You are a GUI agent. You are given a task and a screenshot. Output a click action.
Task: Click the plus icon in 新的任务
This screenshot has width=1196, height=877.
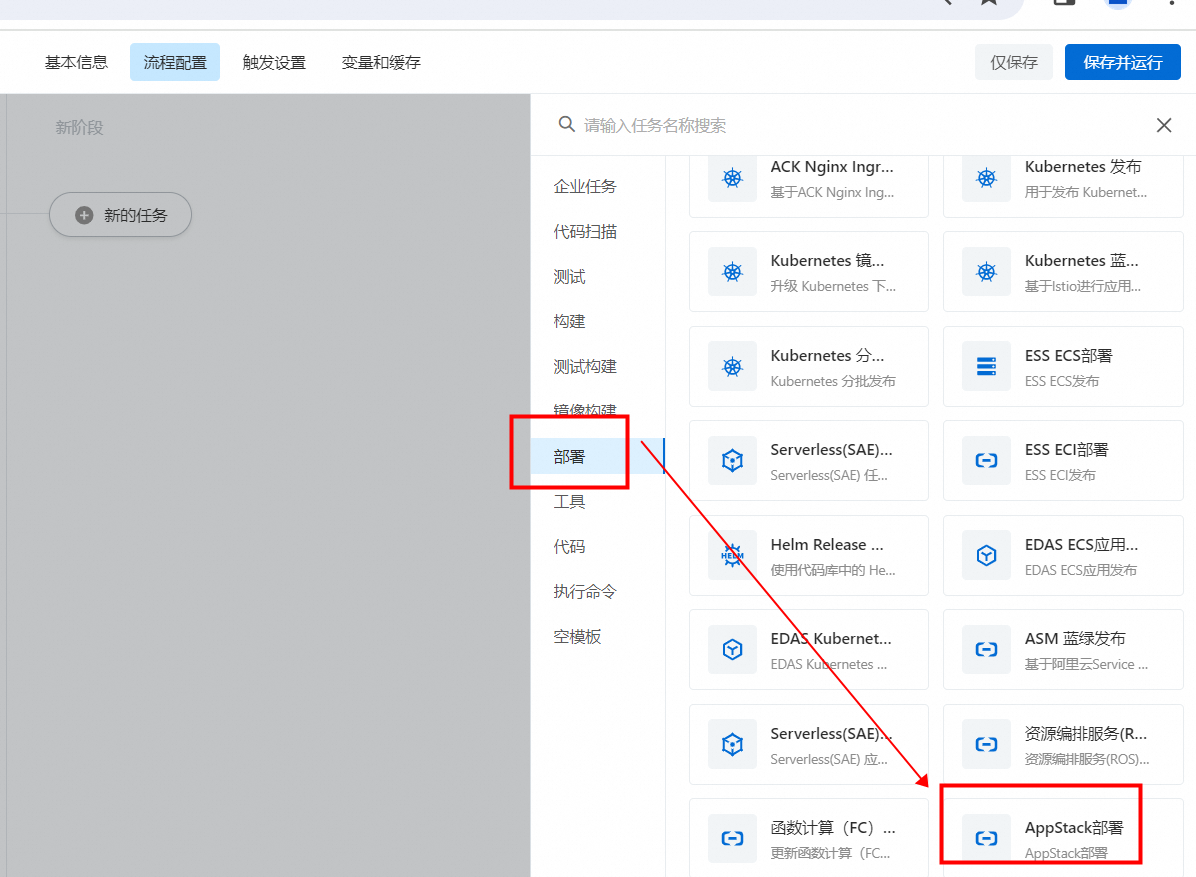[84, 215]
